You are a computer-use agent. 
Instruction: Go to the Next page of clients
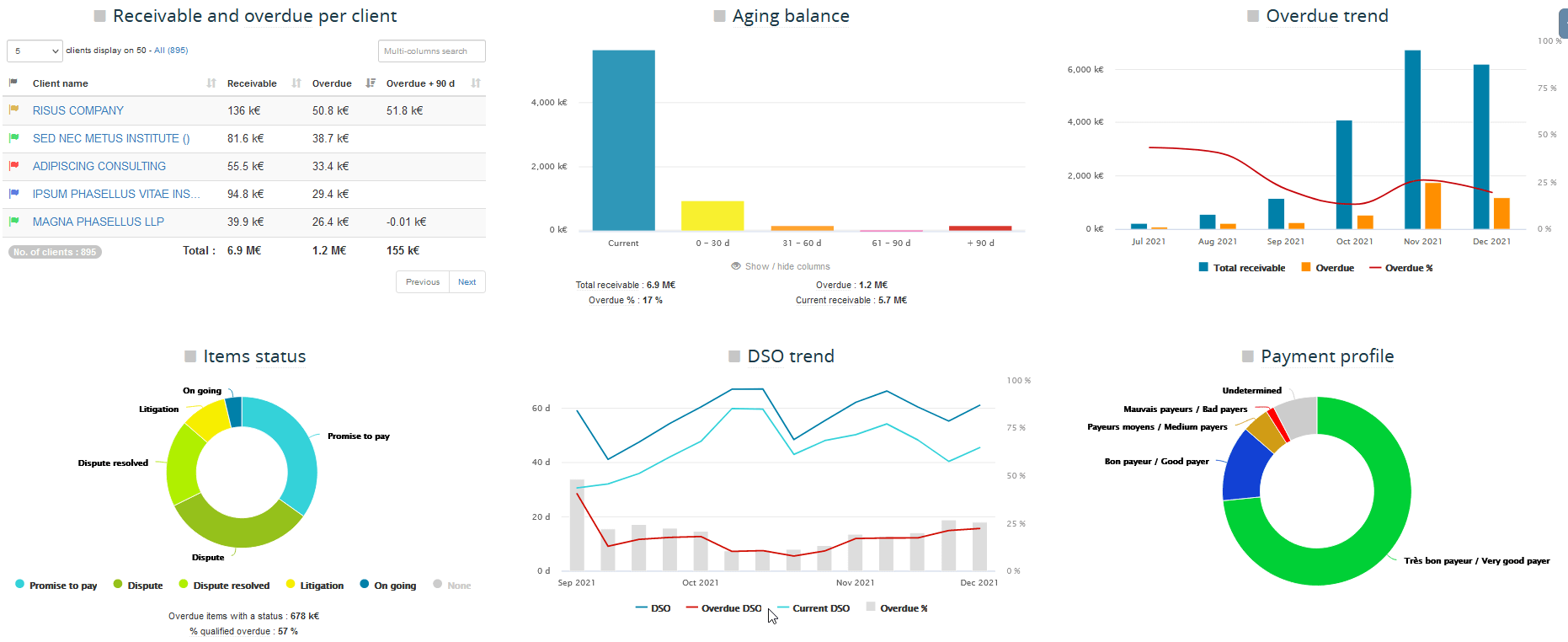(467, 282)
